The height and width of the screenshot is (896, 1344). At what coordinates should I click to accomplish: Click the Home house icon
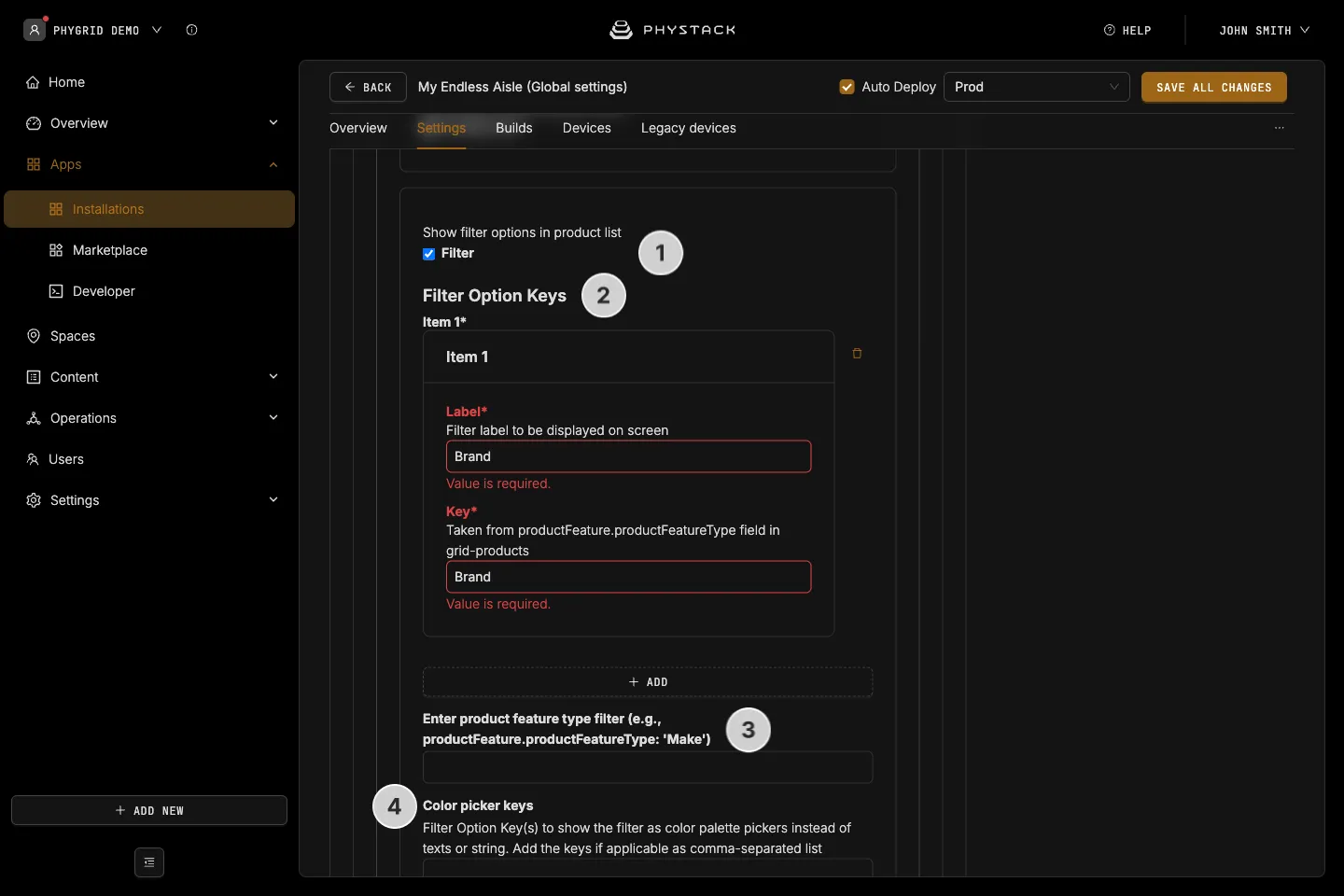(x=34, y=82)
